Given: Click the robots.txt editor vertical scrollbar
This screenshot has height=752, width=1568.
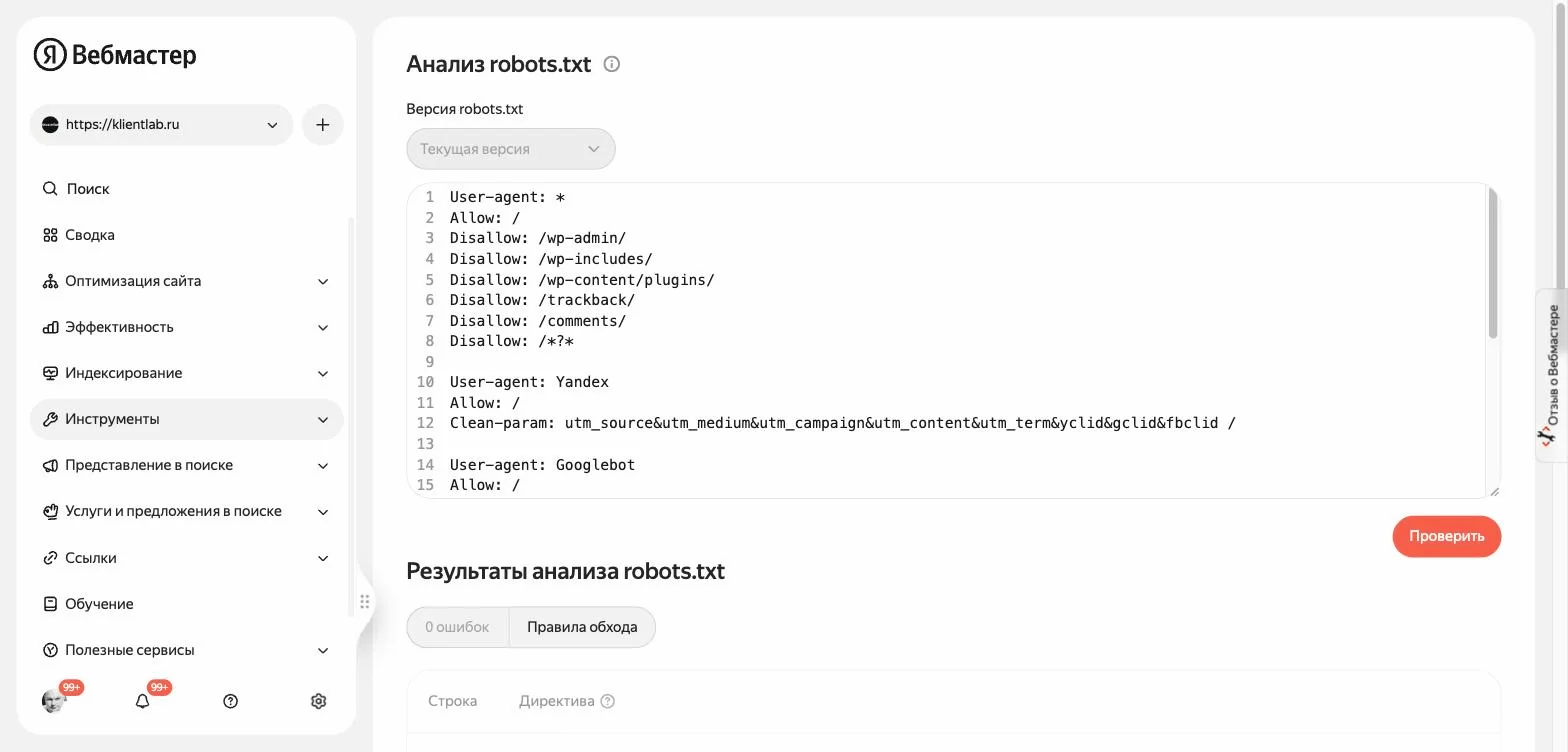Looking at the screenshot, I should (x=1493, y=262).
